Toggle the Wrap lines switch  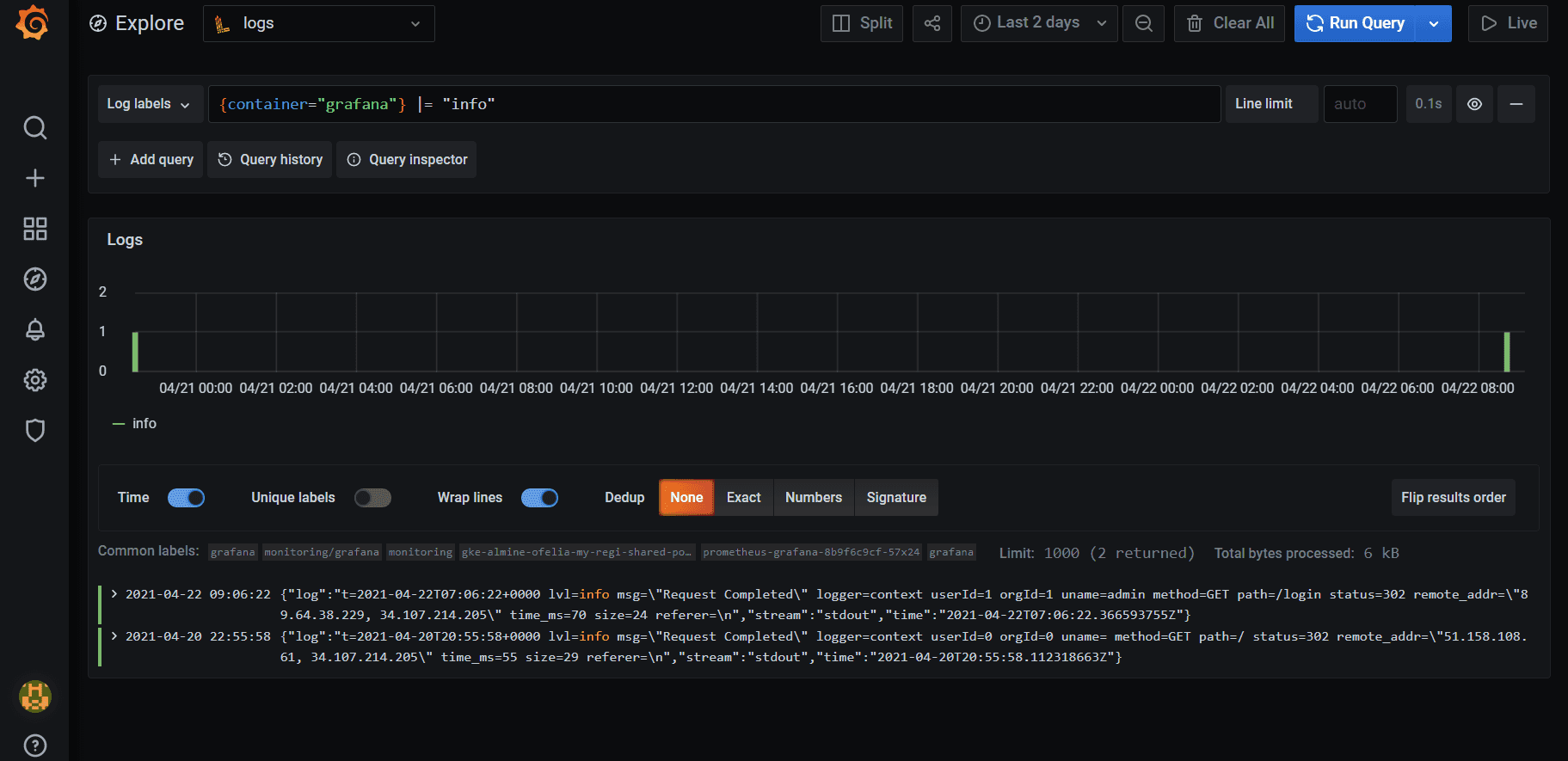tap(539, 498)
